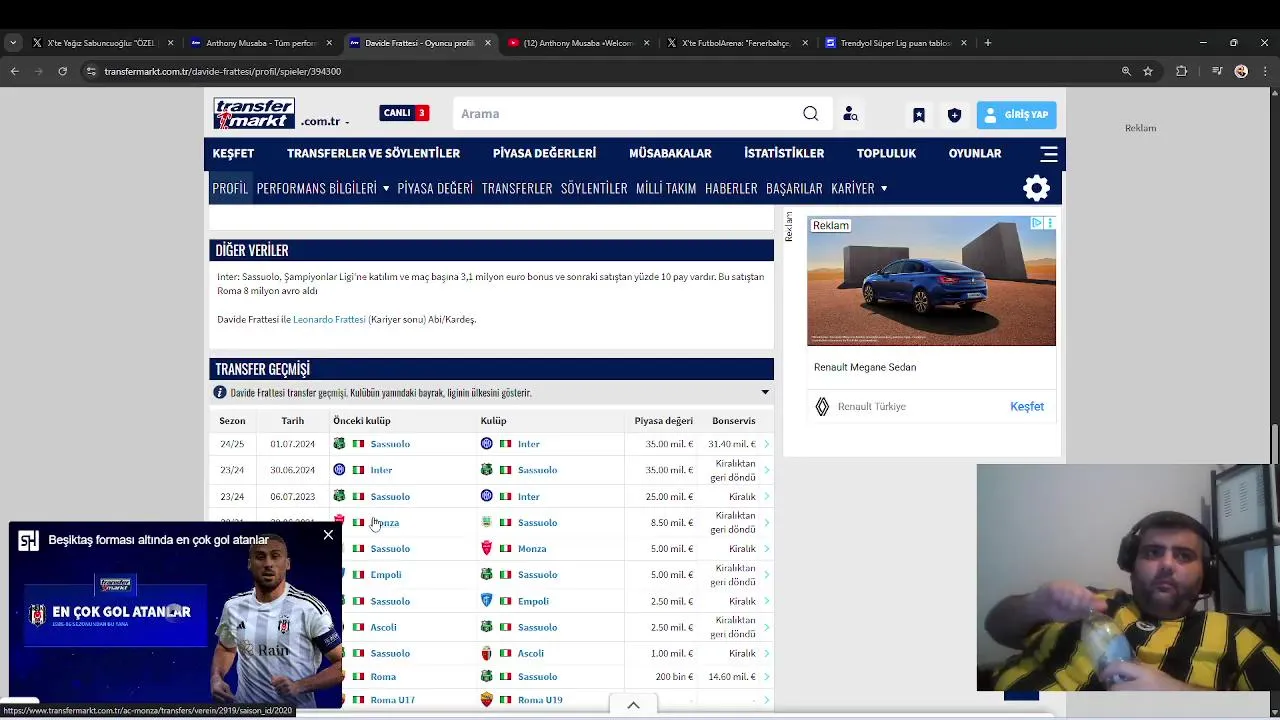
Task: Go back with browser back arrow
Action: [14, 71]
